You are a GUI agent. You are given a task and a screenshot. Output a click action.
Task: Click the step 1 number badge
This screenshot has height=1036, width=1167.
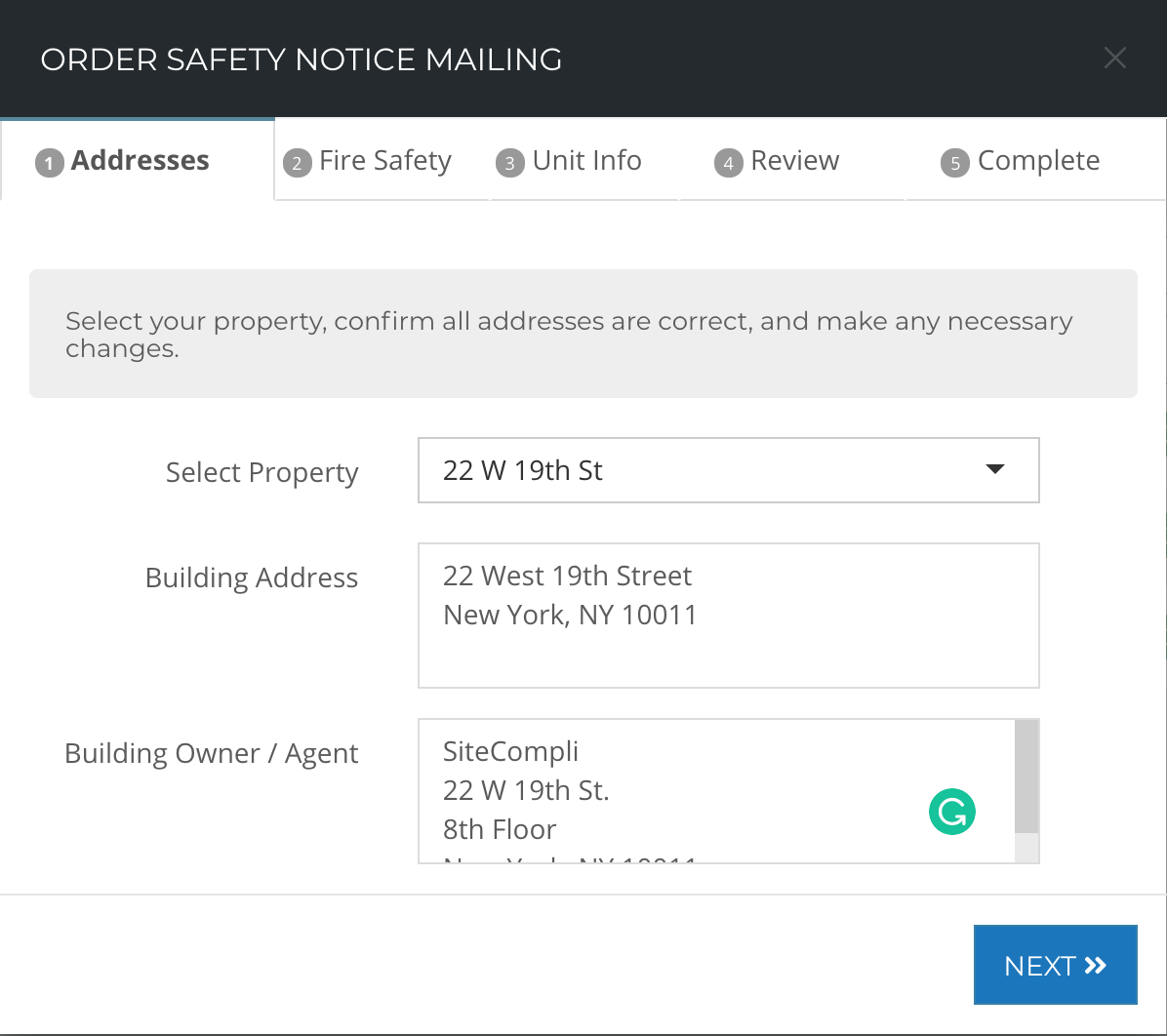(x=49, y=163)
